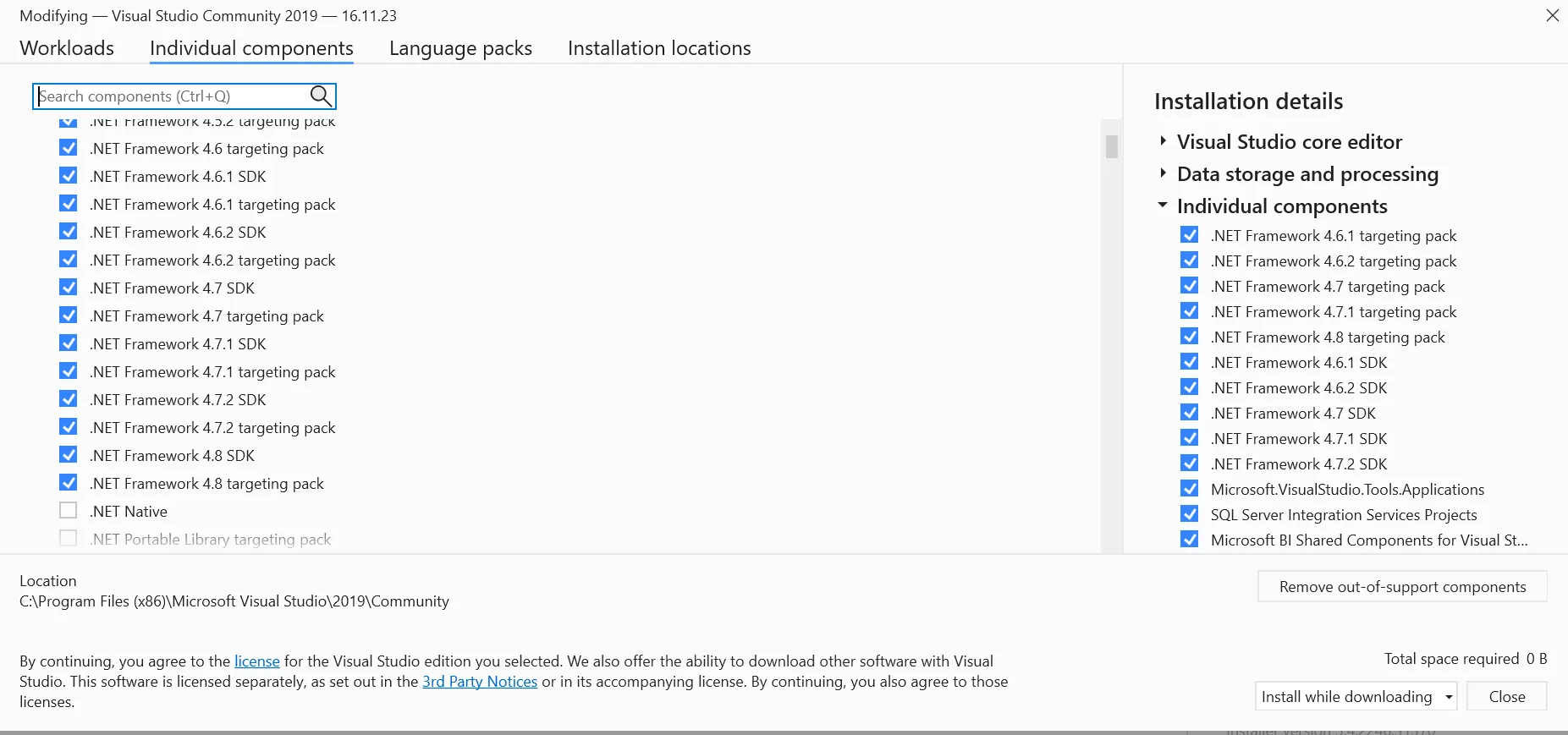Viewport: 1568px width, 735px height.
Task: Toggle .NET Framework 4.6.2 targeting pack in list
Action: 69,260
